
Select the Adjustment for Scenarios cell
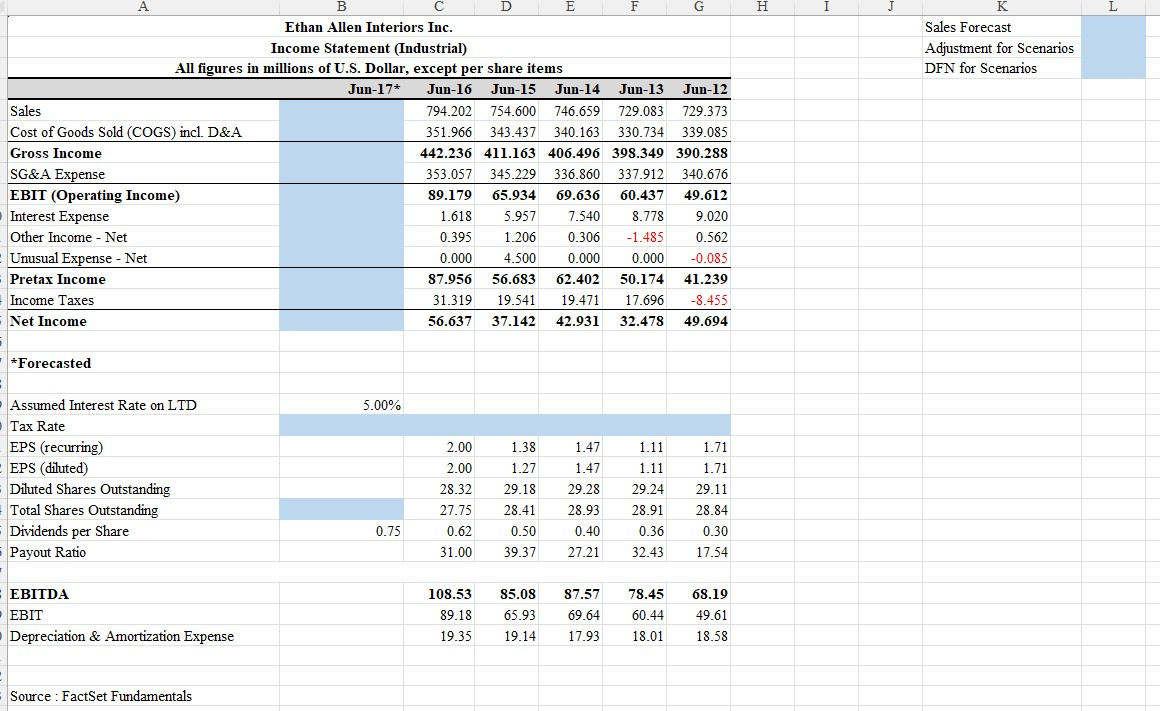(997, 47)
